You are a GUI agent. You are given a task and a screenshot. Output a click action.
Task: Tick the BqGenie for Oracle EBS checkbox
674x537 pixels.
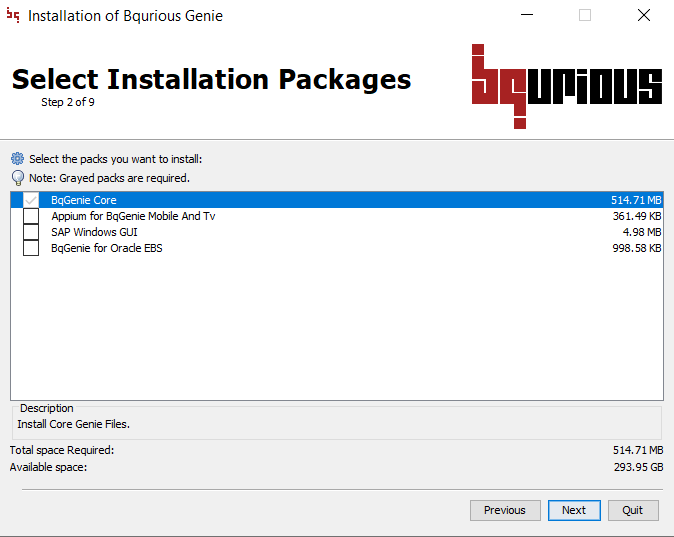(x=31, y=248)
